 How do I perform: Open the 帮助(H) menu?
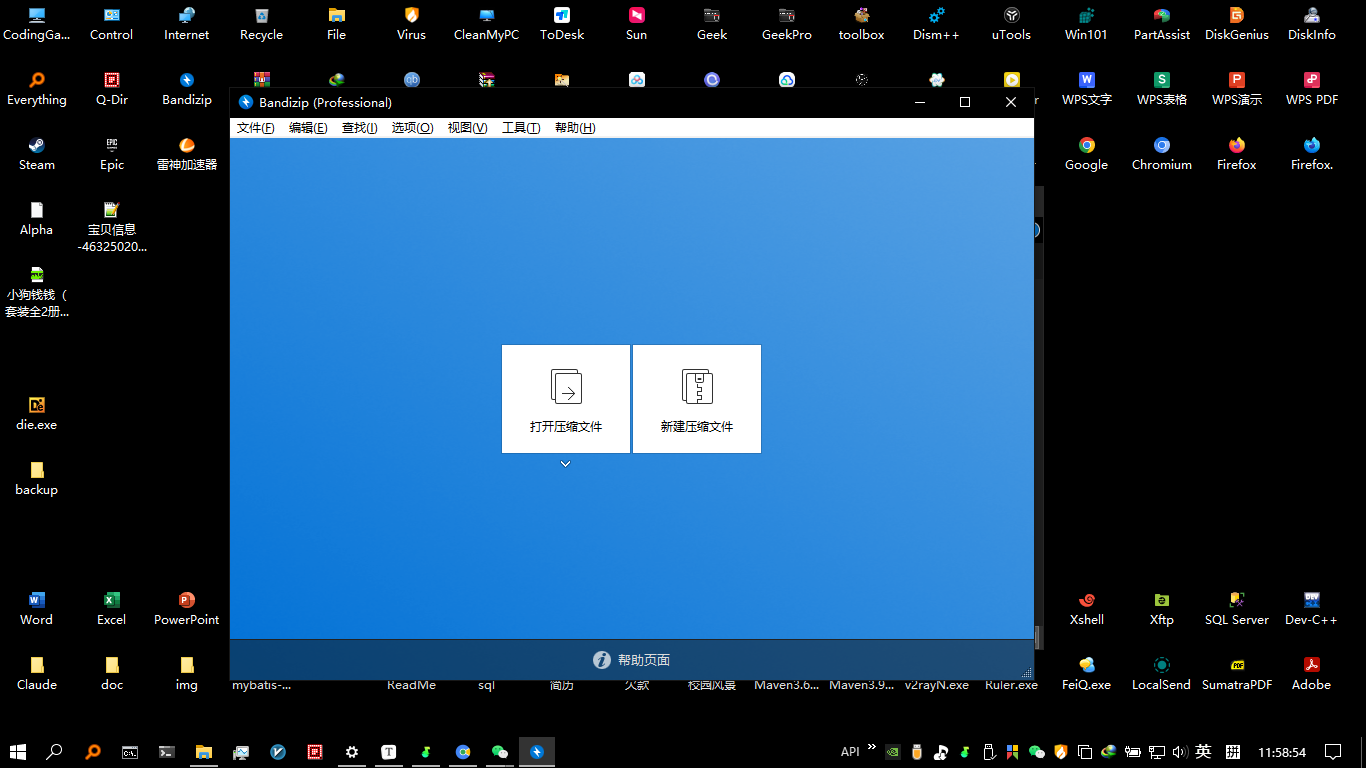[x=575, y=128]
